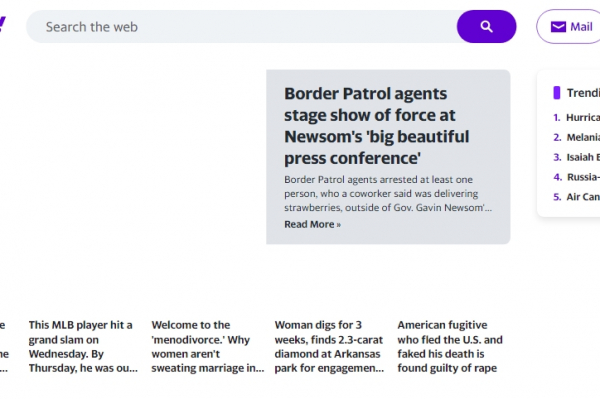The image size is (600, 399).
Task: Click Read More » link
Action: click(312, 224)
